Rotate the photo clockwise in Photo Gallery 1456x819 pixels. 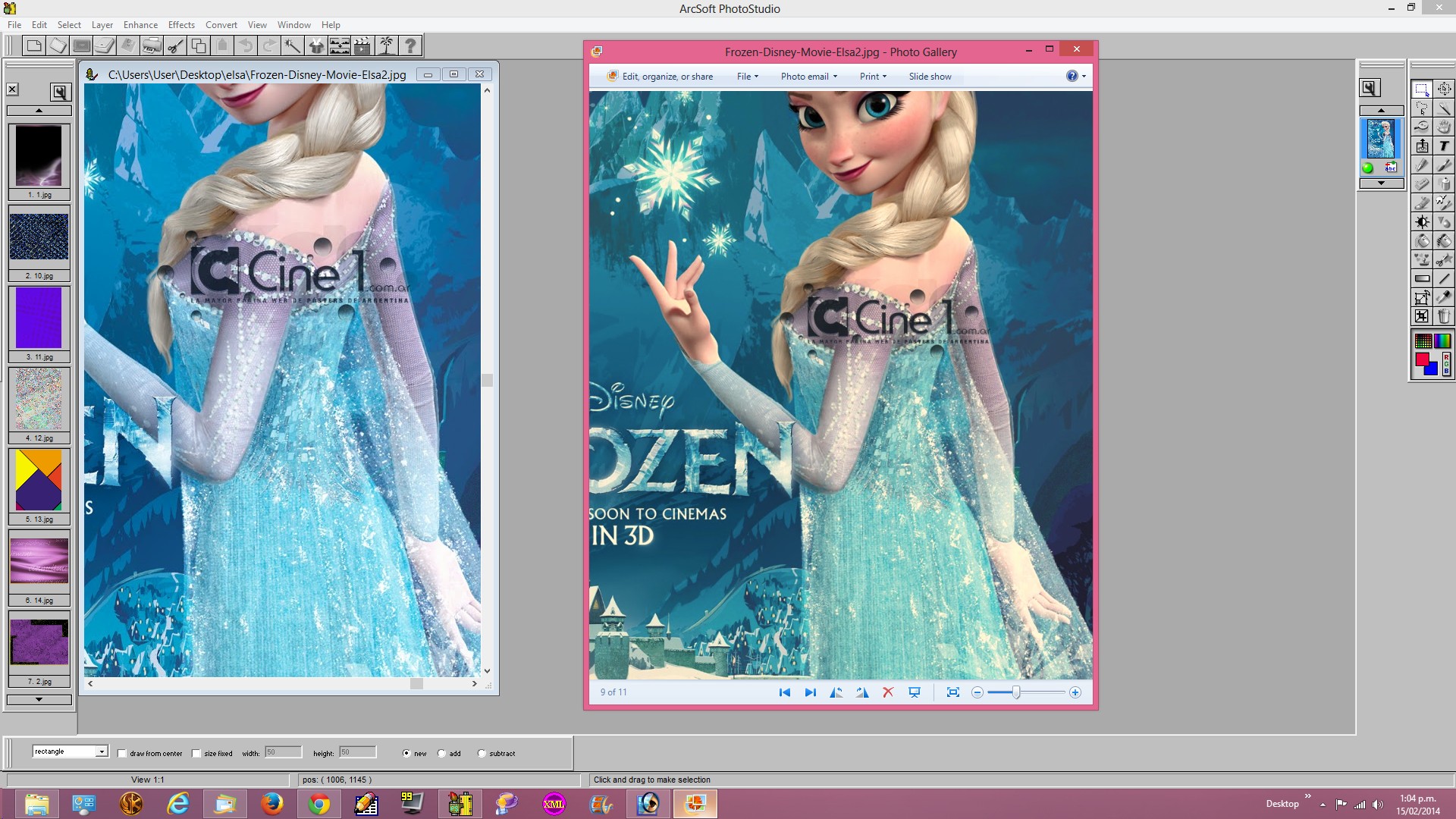coord(862,692)
